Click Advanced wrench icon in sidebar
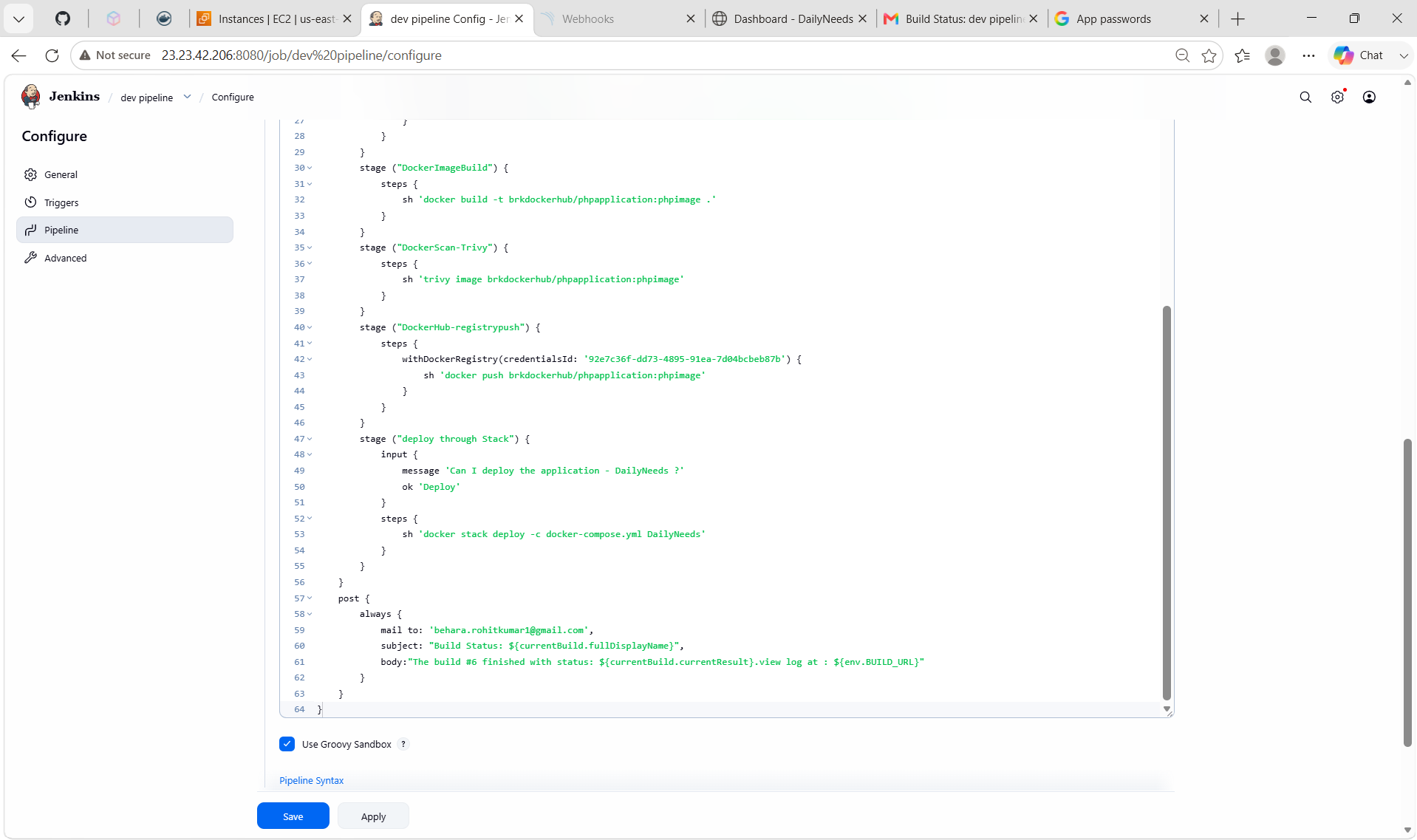The width and height of the screenshot is (1417, 840). [x=30, y=258]
